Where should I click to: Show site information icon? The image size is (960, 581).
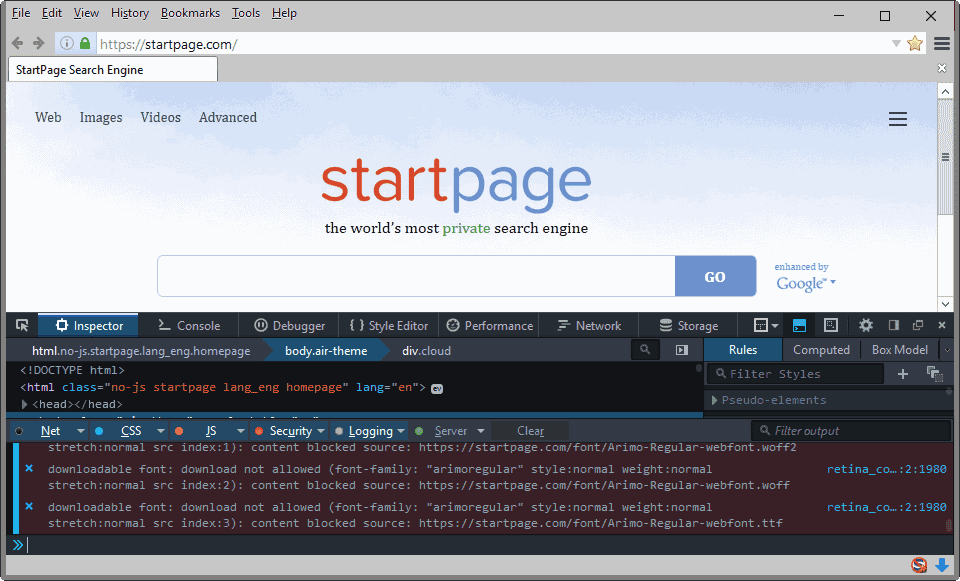[x=67, y=43]
